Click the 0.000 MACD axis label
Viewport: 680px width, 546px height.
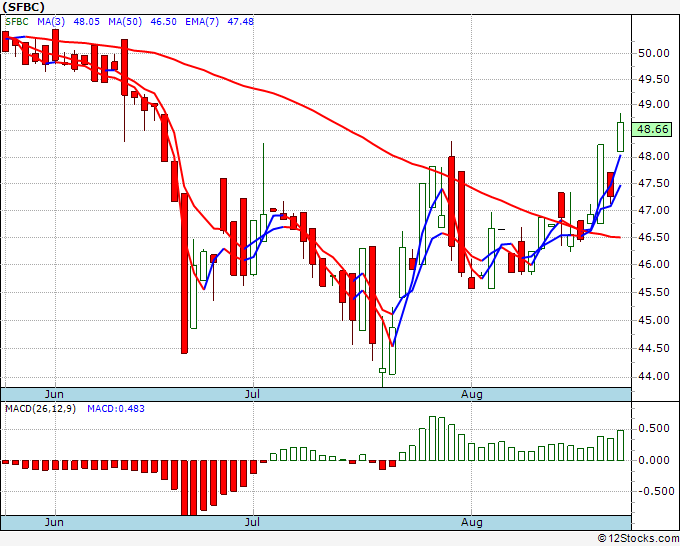[654, 460]
